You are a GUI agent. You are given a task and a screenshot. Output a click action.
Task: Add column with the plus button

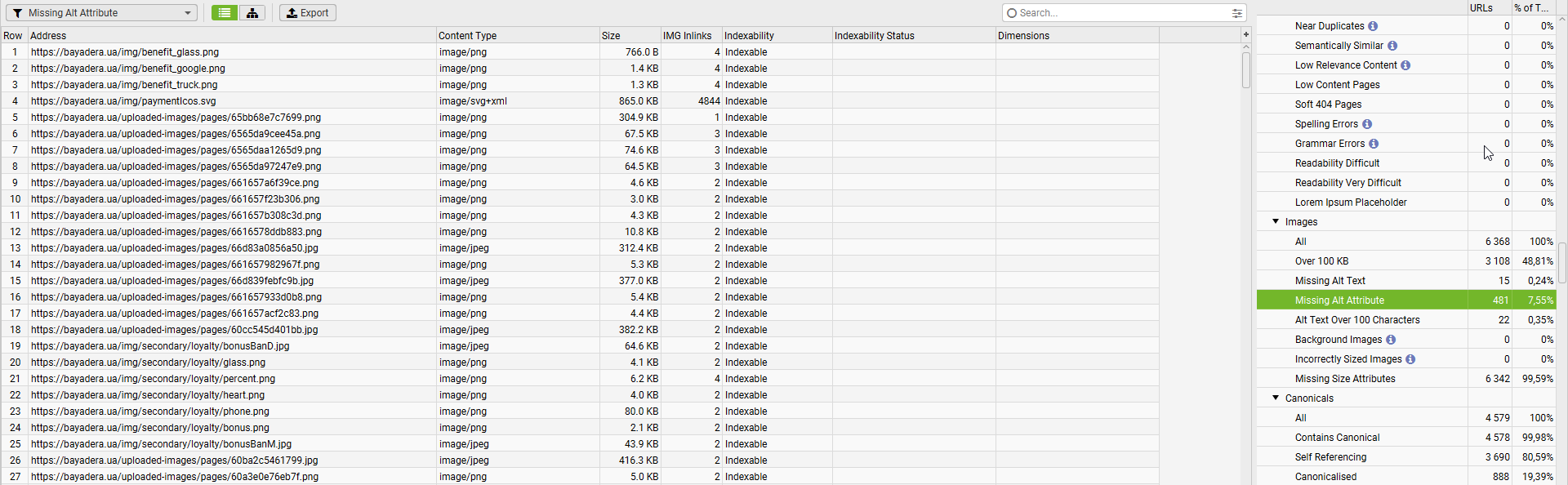1246,34
